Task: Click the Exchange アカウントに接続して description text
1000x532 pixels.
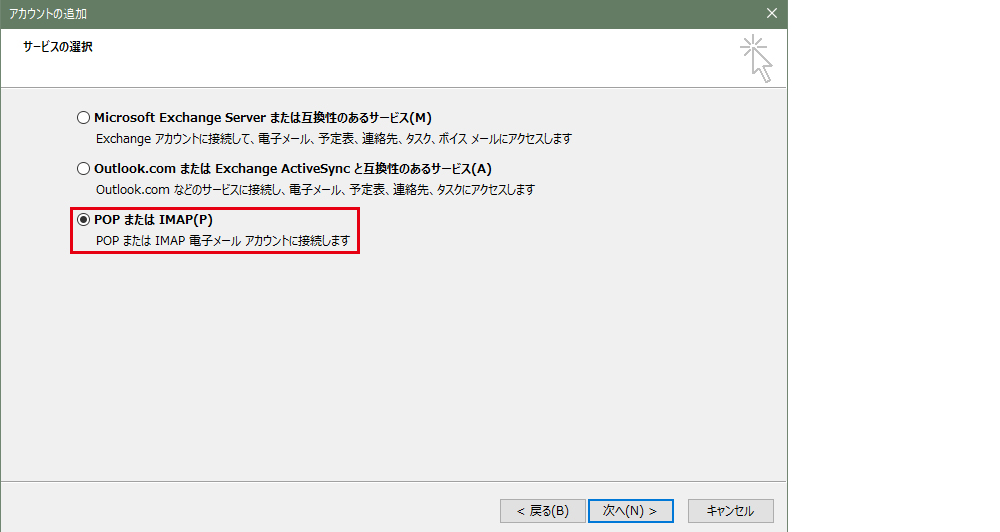Action: (x=334, y=138)
